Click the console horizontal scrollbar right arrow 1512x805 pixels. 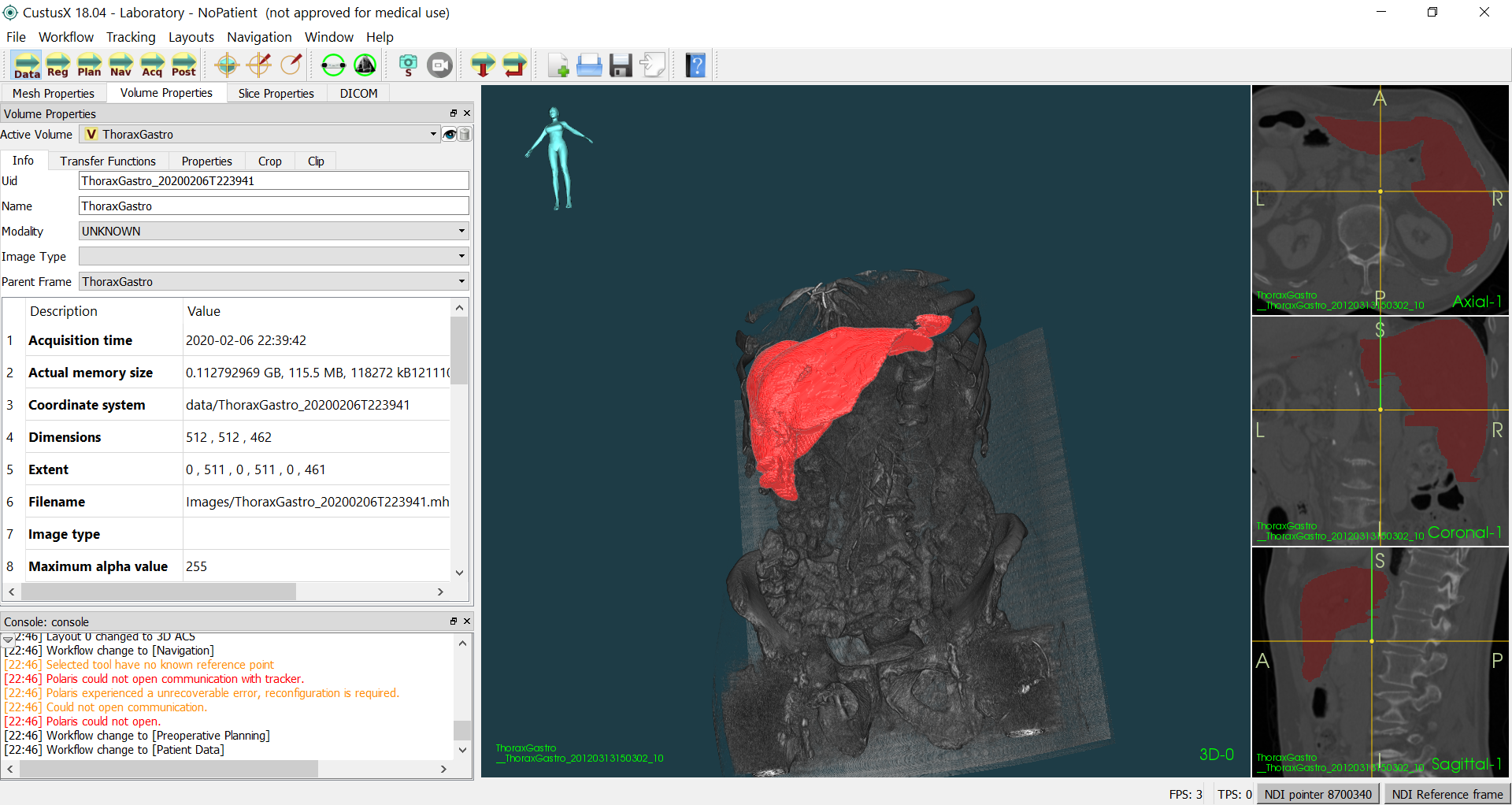point(443,769)
